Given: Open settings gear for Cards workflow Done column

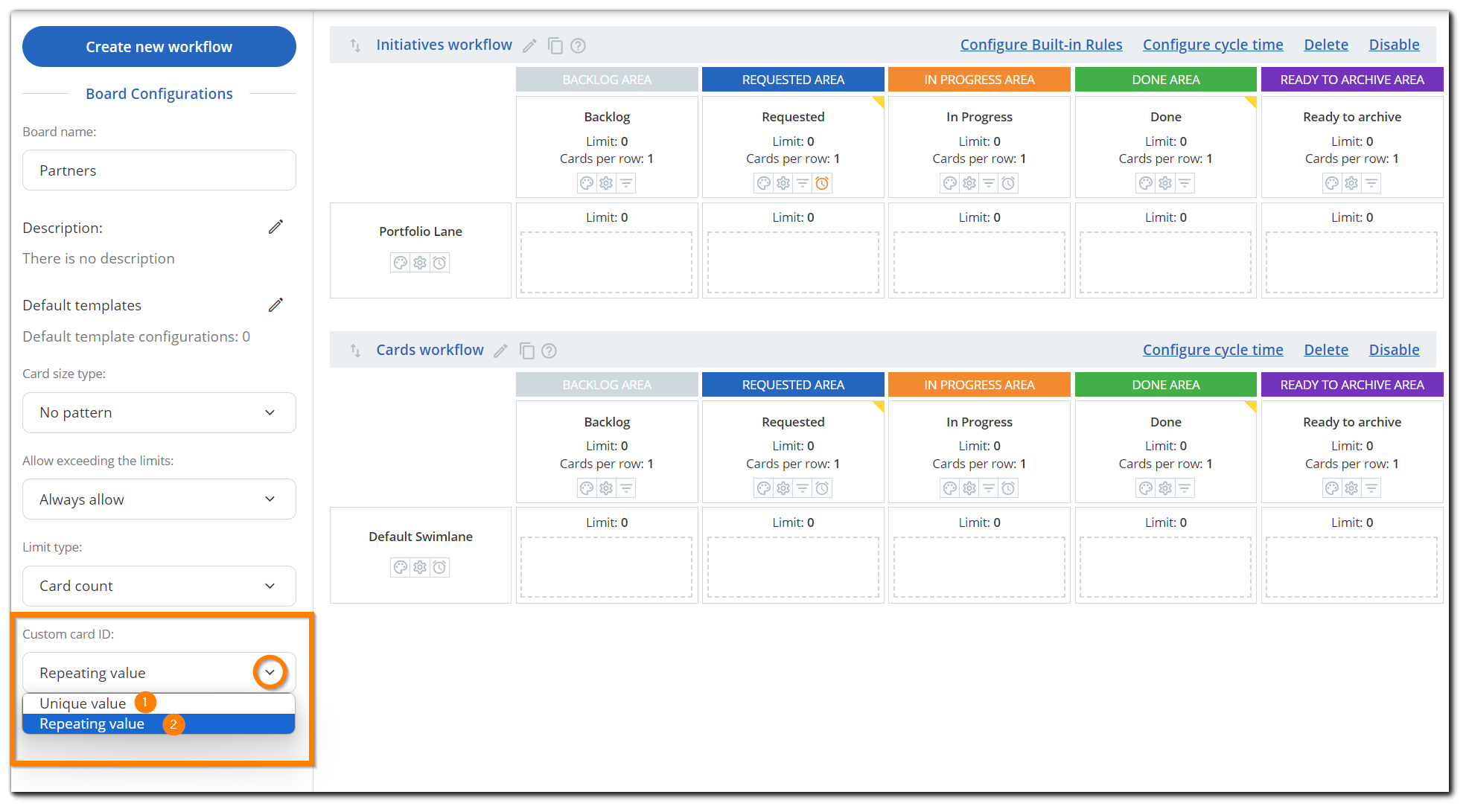Looking at the screenshot, I should 1165,488.
